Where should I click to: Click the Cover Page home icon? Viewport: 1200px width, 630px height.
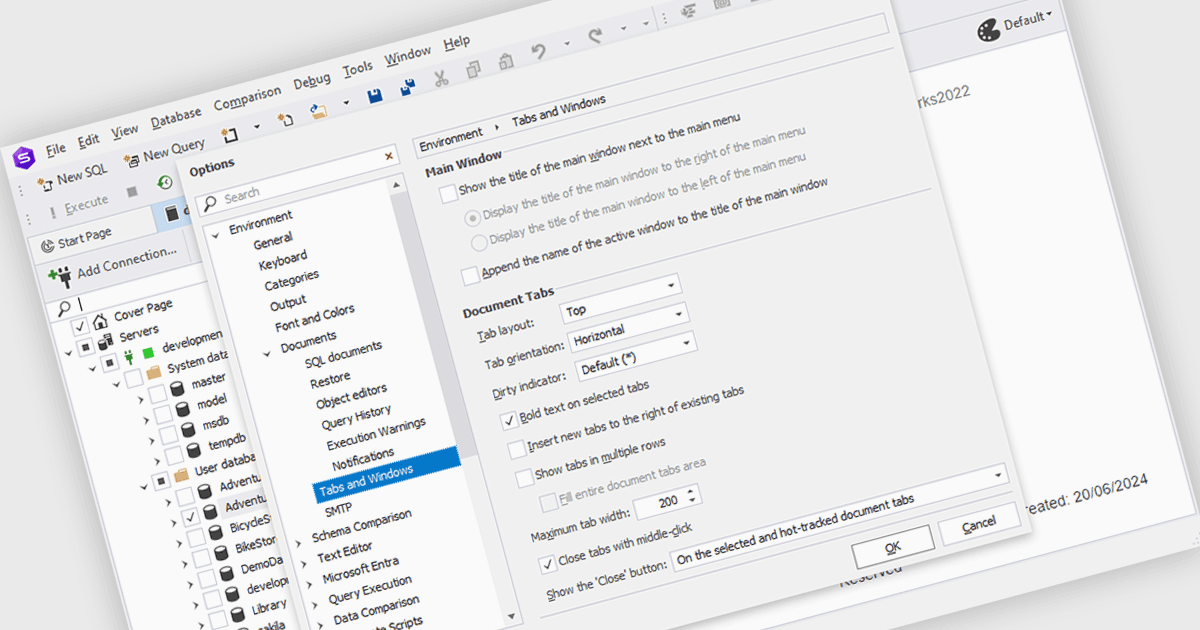click(x=100, y=322)
